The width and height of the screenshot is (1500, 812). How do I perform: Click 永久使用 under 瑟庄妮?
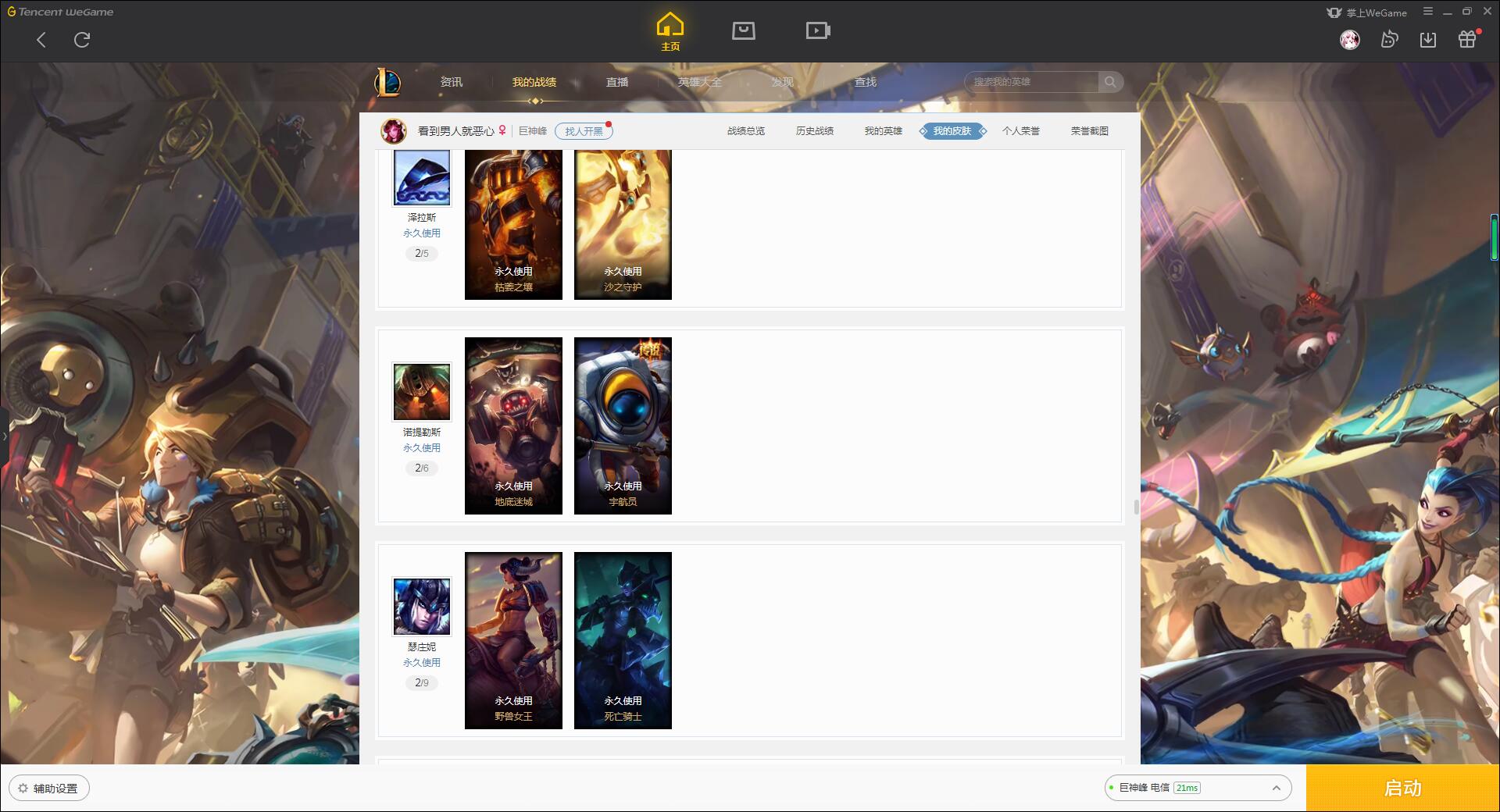point(422,663)
